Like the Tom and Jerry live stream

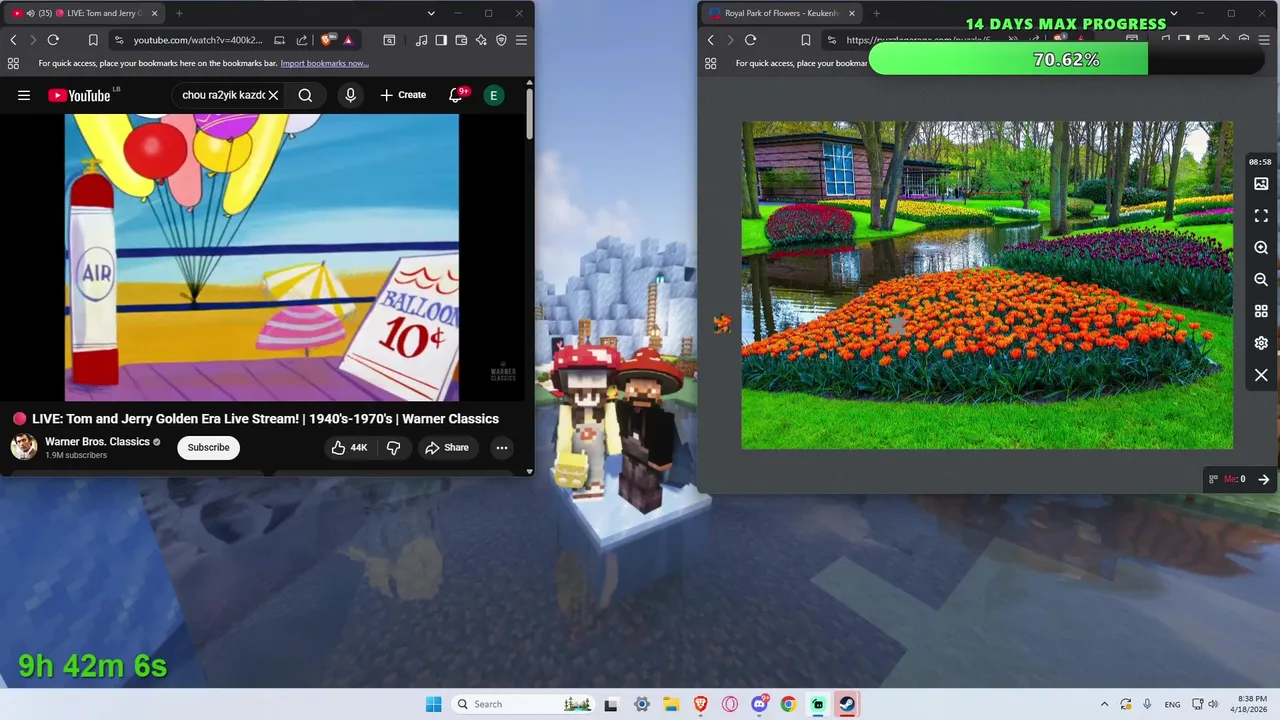(x=350, y=448)
